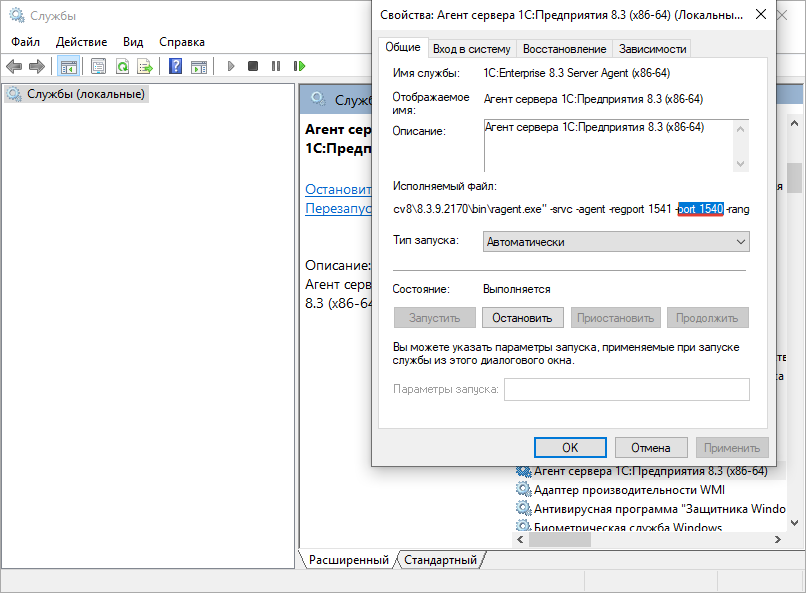Select Службы (локальные) in the console tree
The image size is (806, 593).
coord(86,94)
